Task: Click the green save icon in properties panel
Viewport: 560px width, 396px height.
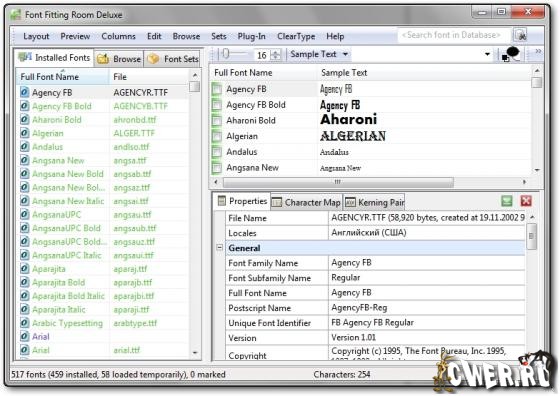Action: coord(507,201)
